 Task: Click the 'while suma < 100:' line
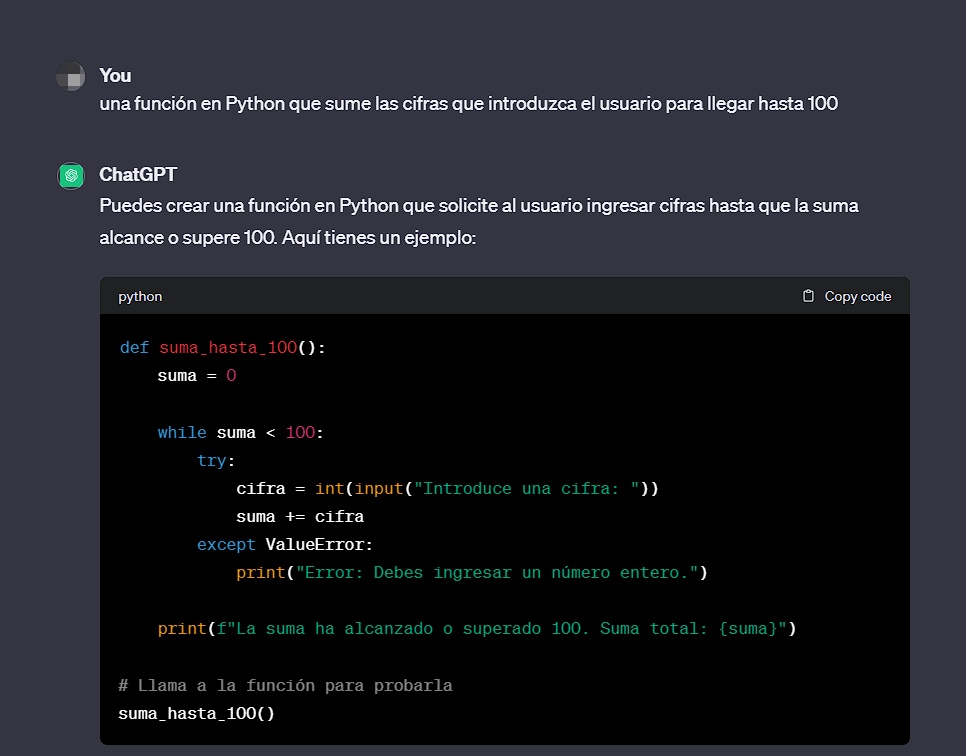point(240,433)
